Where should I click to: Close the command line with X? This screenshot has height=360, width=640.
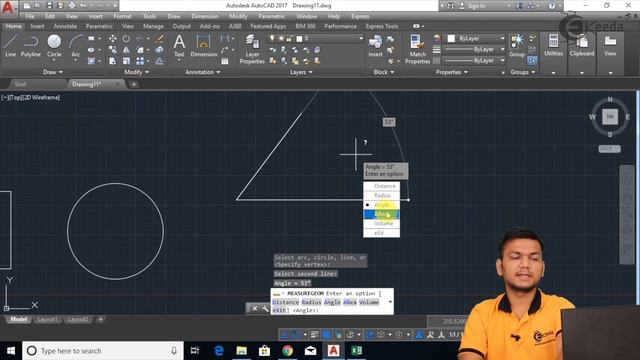pos(255,309)
